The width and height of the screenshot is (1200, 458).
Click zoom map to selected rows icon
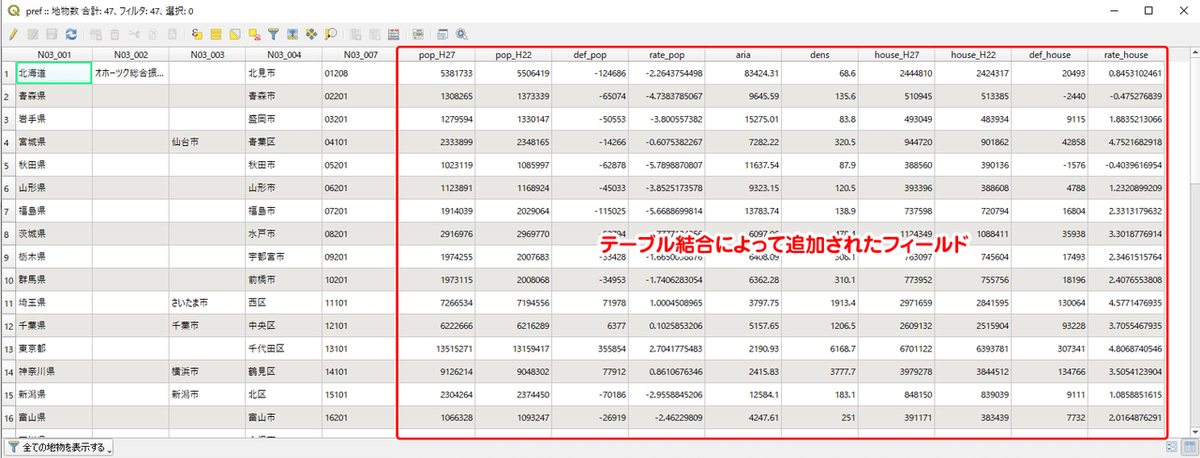pos(331,34)
